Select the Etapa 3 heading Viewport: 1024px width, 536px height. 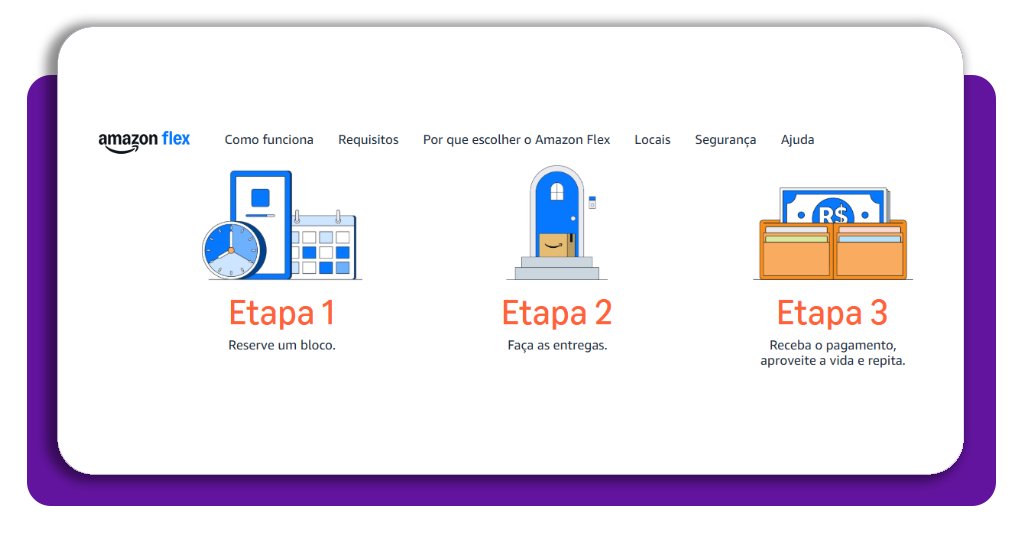pyautogui.click(x=833, y=313)
